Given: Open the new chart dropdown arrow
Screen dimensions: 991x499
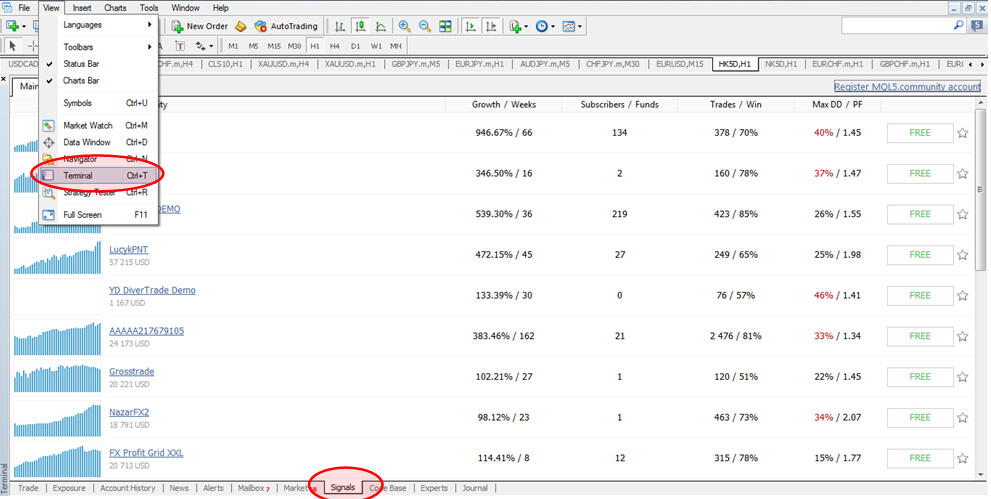Looking at the screenshot, I should [x=24, y=26].
